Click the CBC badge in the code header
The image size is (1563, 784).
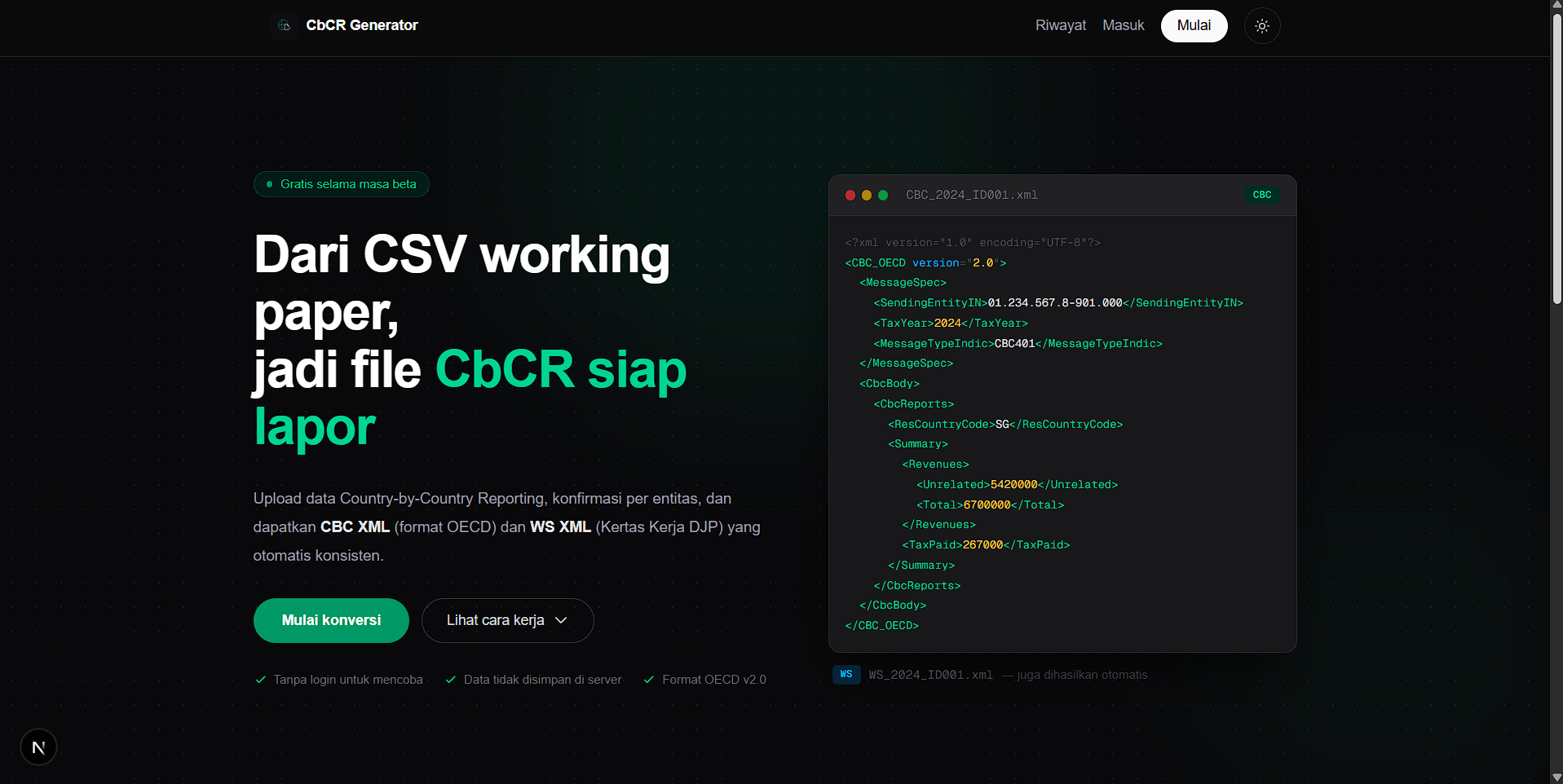pyautogui.click(x=1262, y=196)
